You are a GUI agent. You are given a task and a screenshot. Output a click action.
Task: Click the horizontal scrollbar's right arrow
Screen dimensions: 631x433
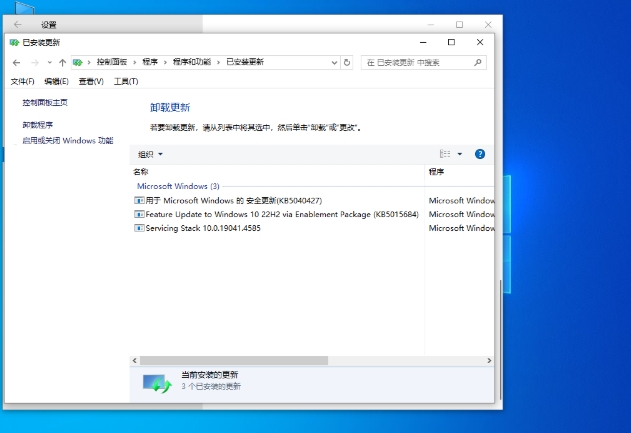pyautogui.click(x=488, y=359)
